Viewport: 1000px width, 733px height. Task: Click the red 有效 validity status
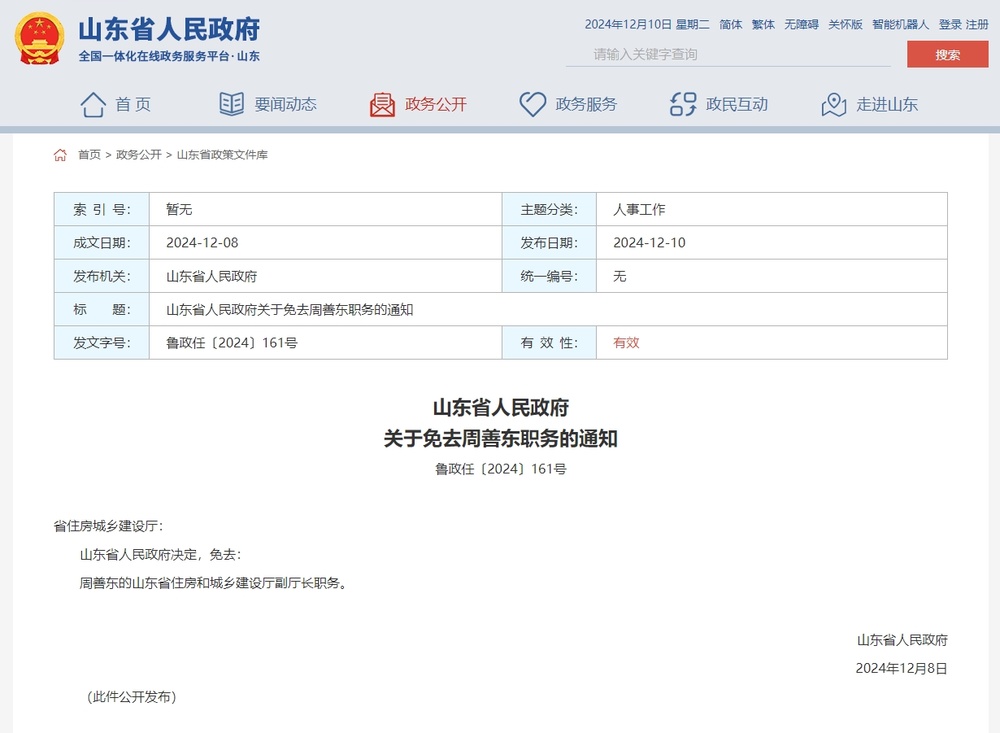click(626, 343)
